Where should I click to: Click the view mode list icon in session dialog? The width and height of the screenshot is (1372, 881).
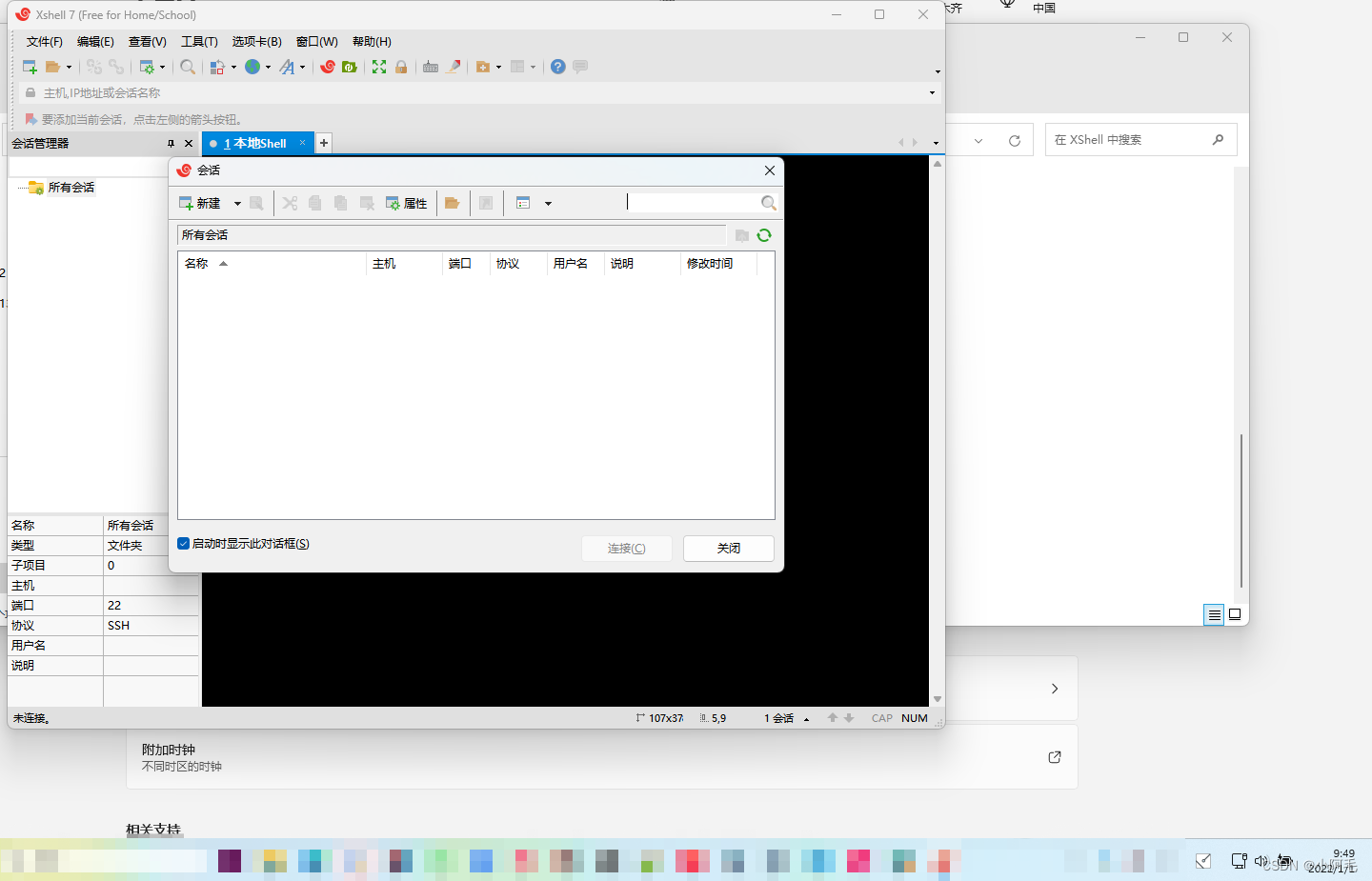523,203
